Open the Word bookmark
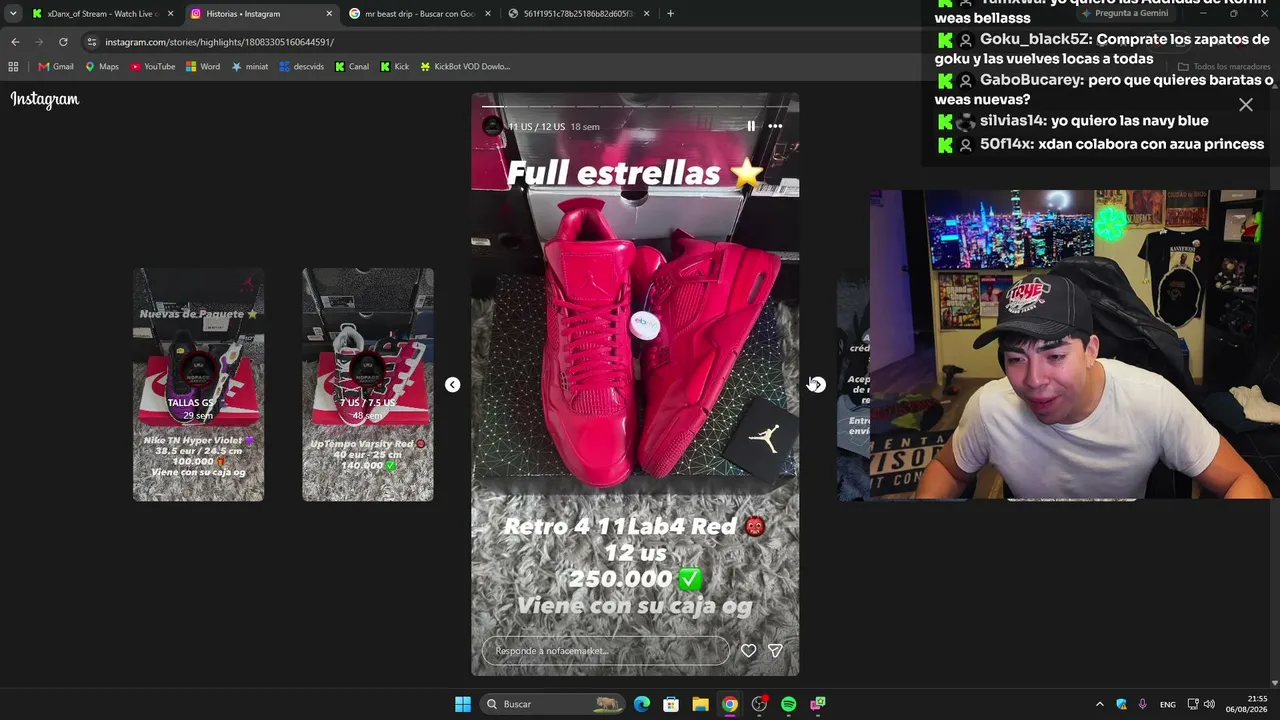The image size is (1280, 720). pos(203,67)
